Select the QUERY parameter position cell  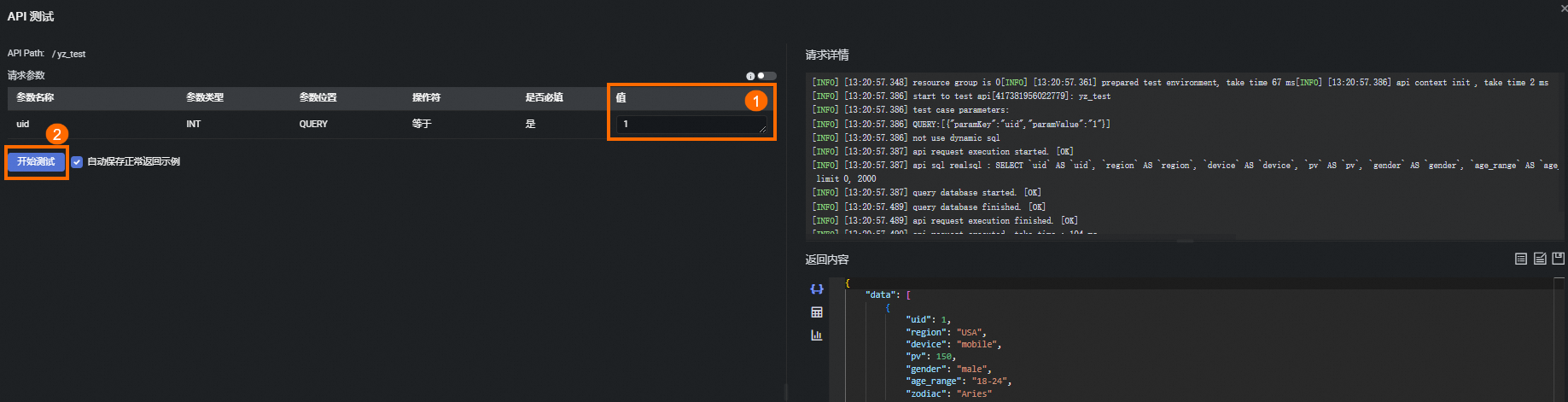[313, 124]
